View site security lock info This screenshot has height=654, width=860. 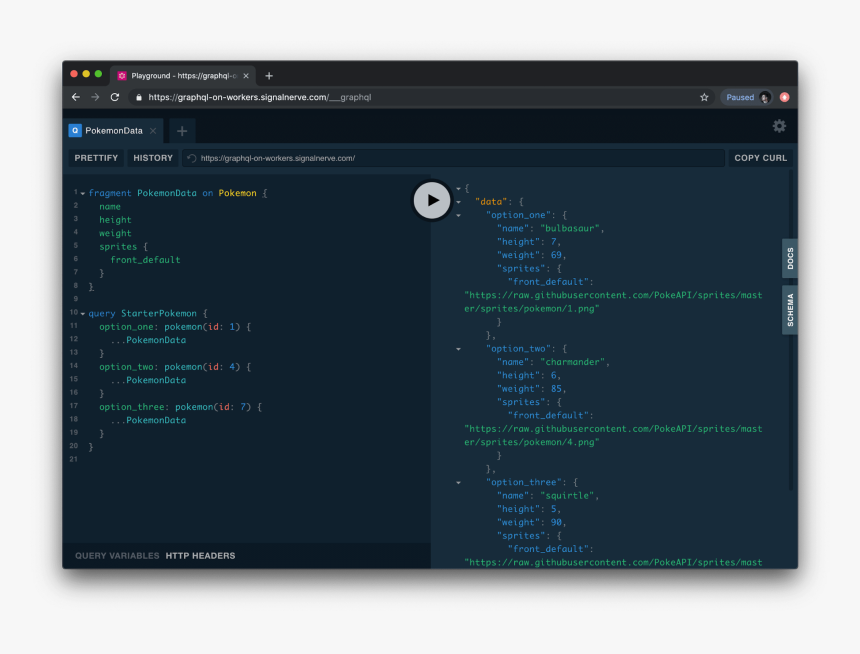pyautogui.click(x=139, y=97)
